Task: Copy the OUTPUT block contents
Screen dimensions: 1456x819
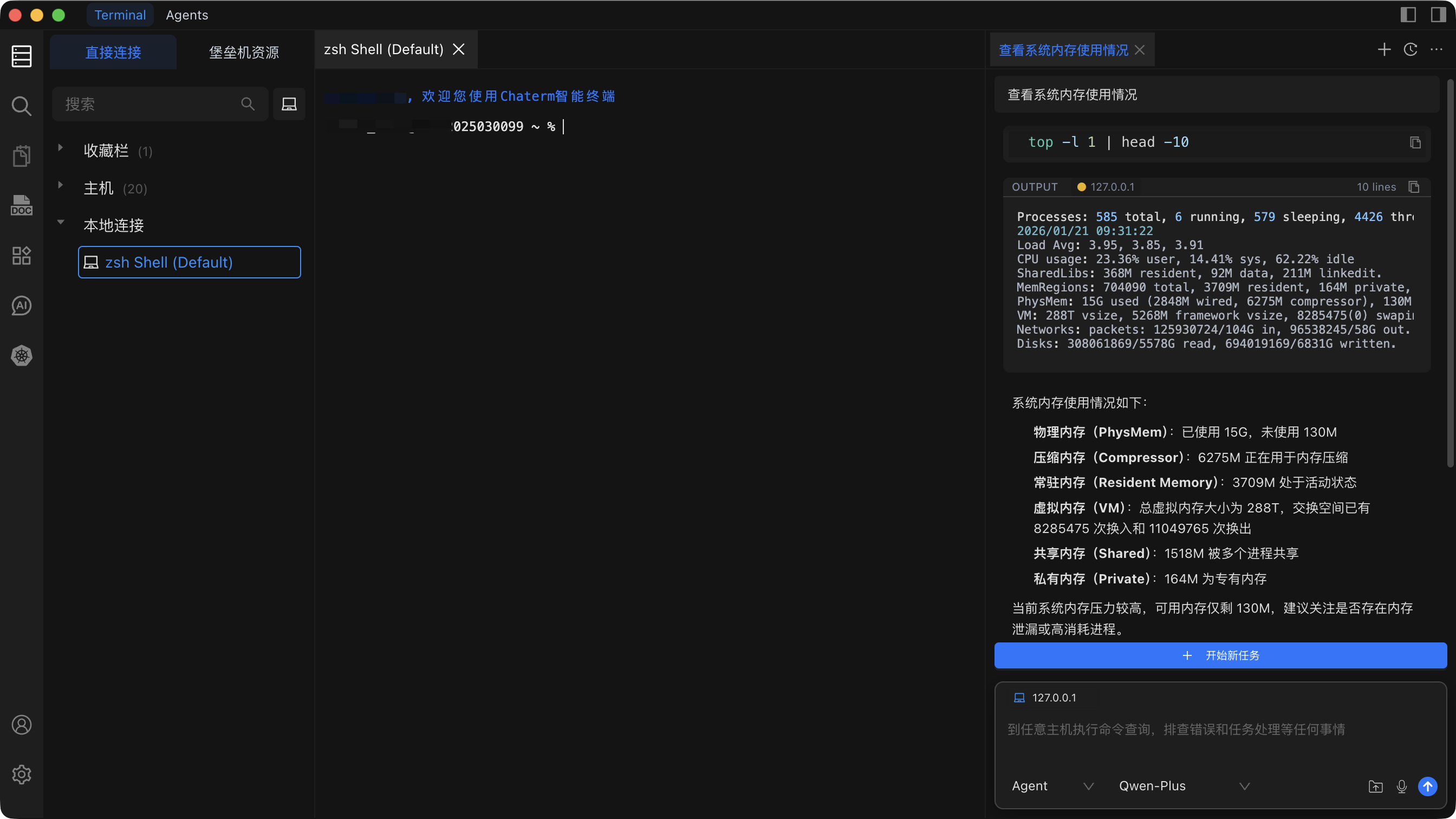Action: coord(1414,187)
